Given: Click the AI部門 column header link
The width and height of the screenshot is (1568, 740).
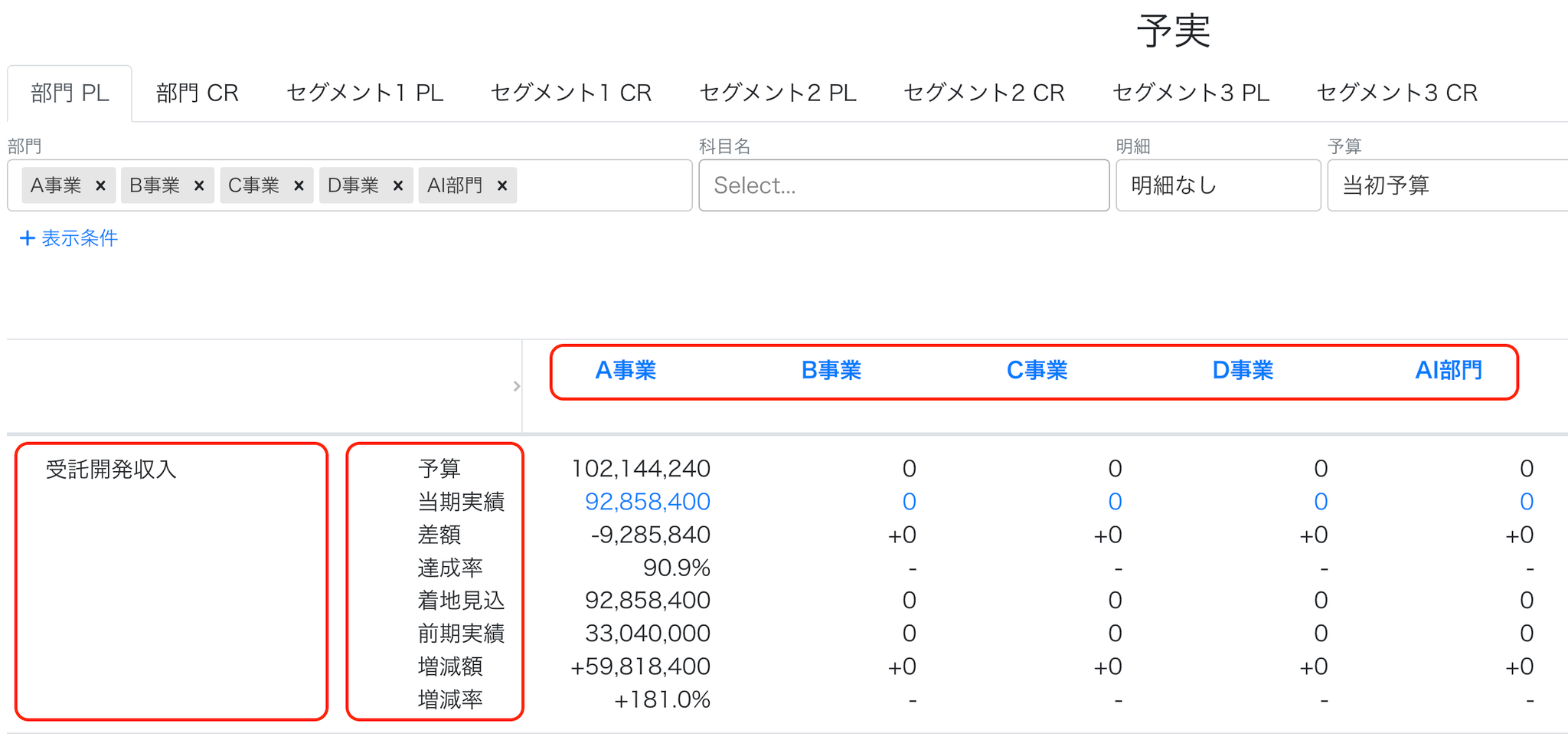Looking at the screenshot, I should [x=1449, y=371].
